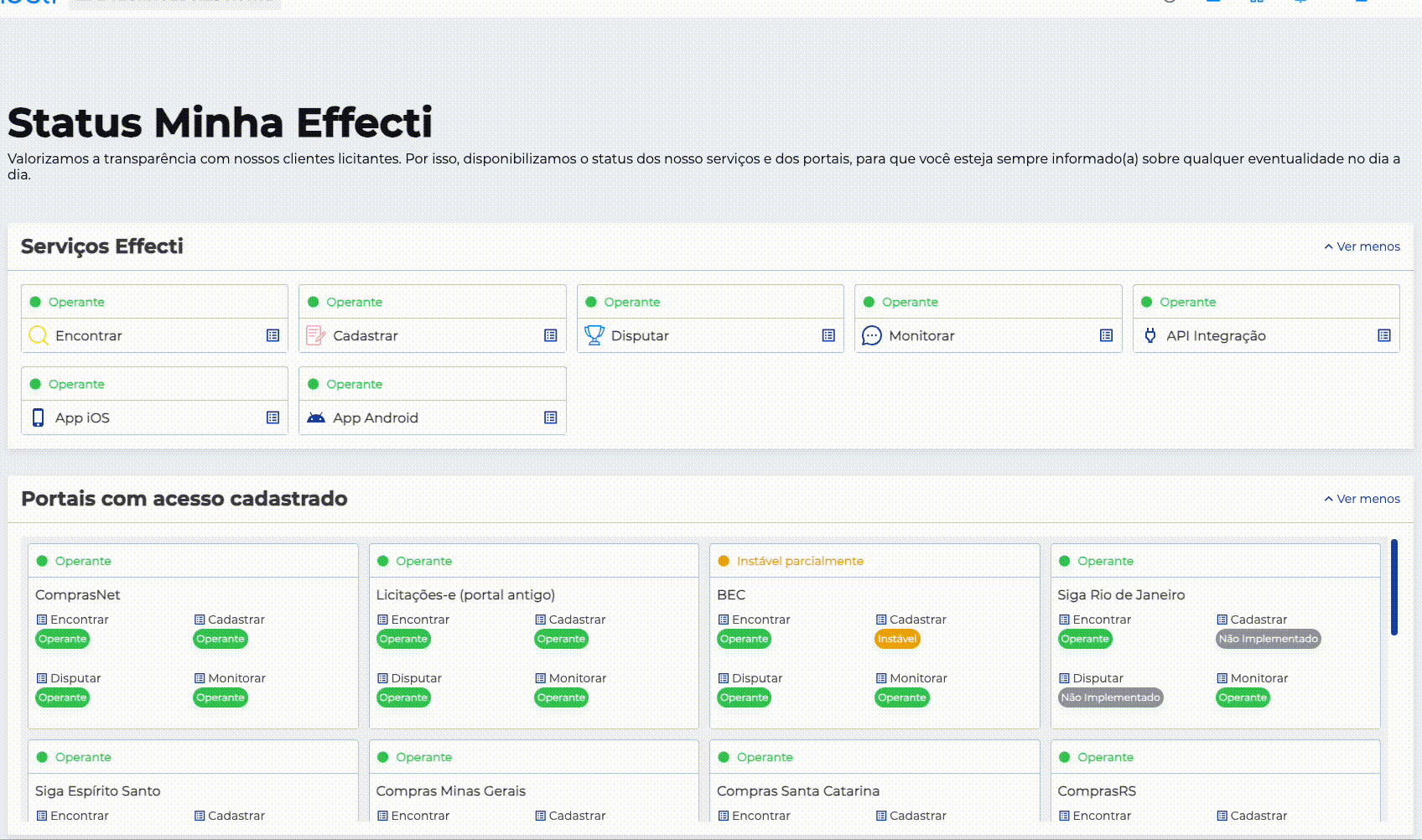Click the Instável parcialmente status on BEC
Screen dimensions: 1422x840
[799, 561]
